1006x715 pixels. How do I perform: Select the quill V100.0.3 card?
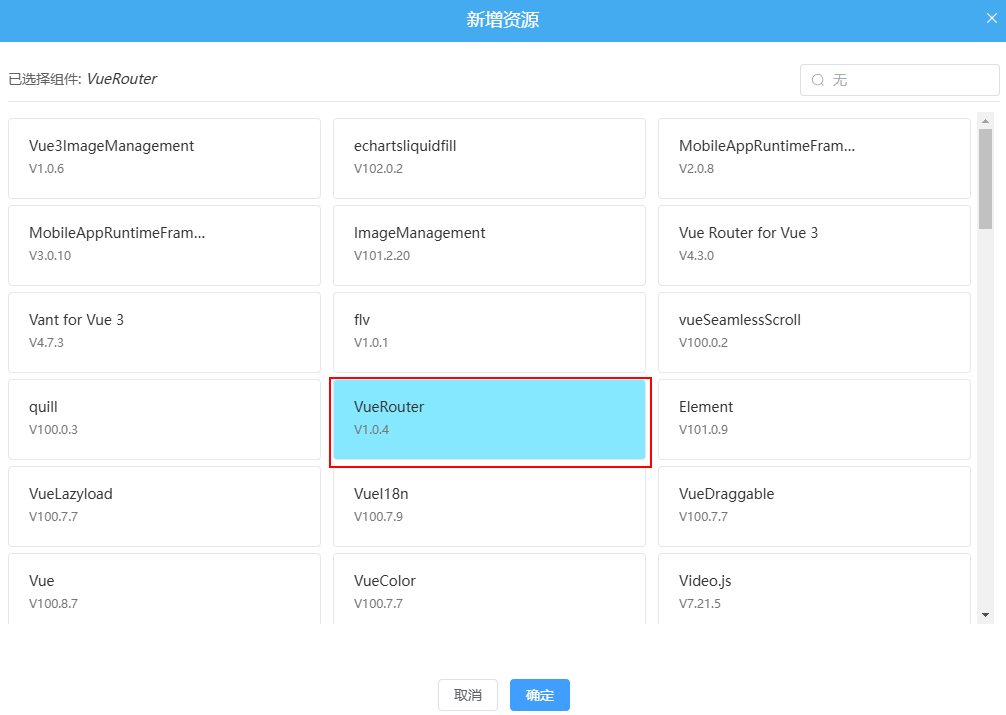(x=164, y=420)
